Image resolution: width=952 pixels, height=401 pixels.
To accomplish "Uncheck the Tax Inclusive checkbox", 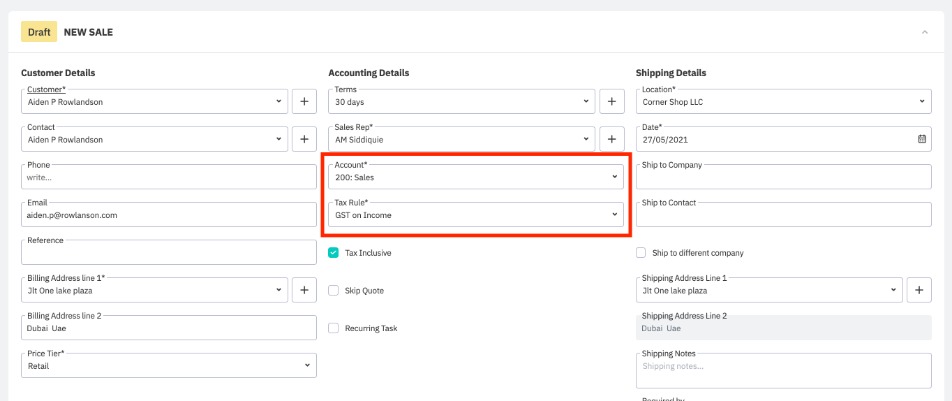I will click(x=334, y=253).
